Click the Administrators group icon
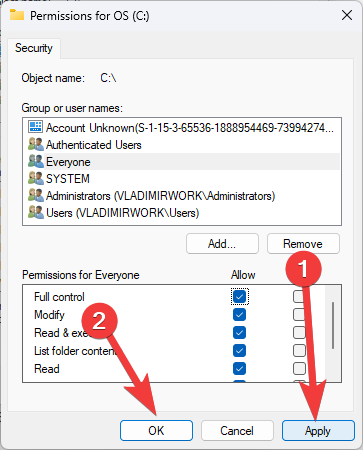Screen dimensions: 363x450 click(x=36, y=195)
